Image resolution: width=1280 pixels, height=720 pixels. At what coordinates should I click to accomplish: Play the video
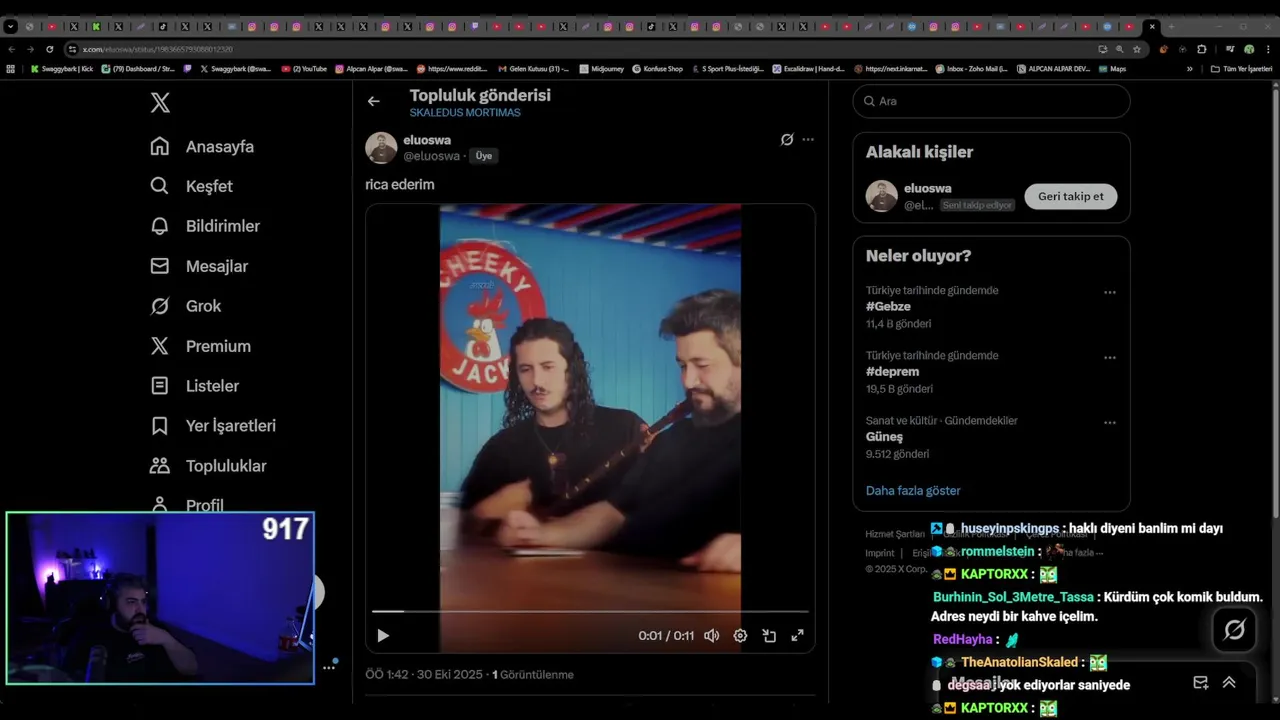(x=383, y=635)
